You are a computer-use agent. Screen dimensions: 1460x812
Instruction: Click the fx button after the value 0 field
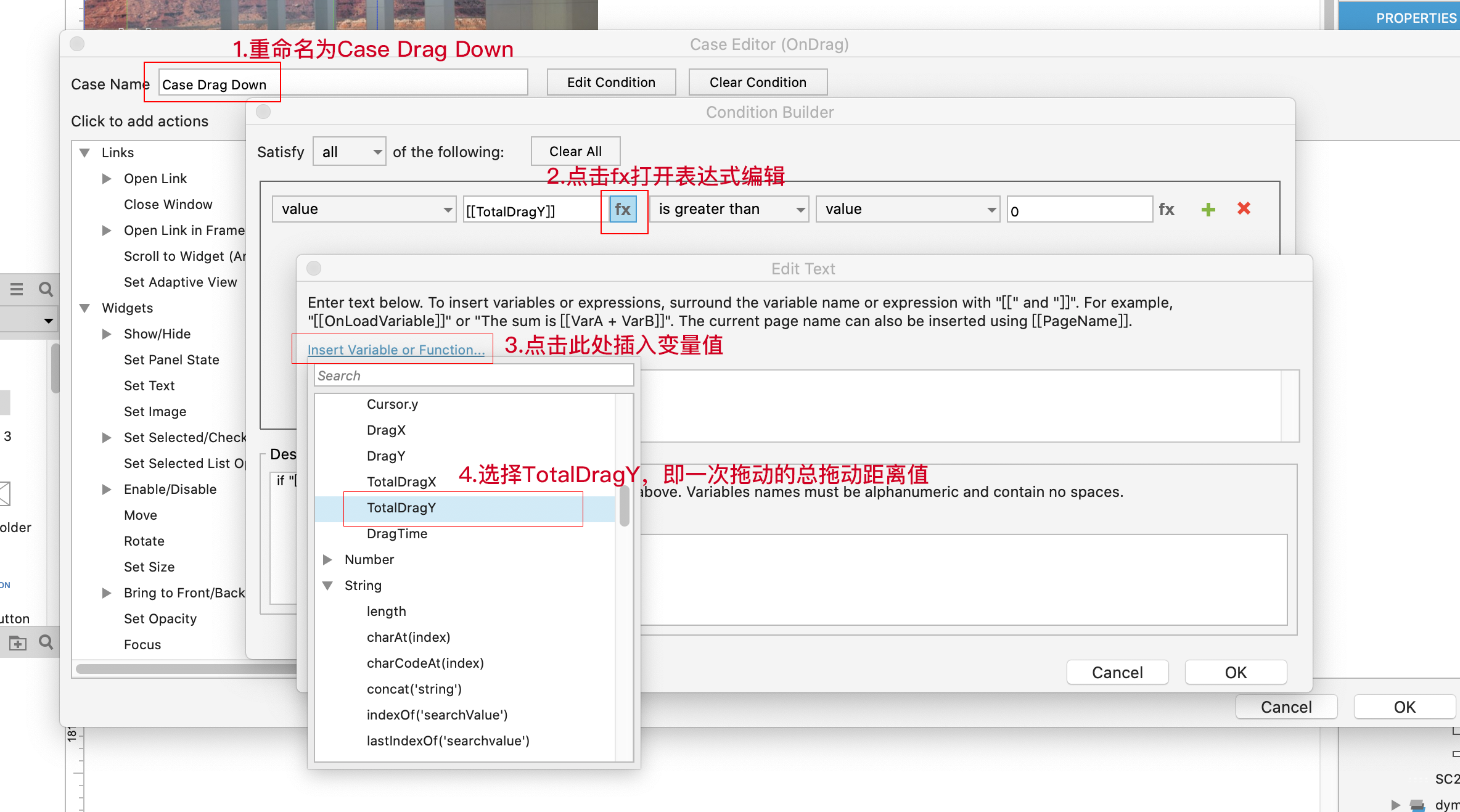1167,210
